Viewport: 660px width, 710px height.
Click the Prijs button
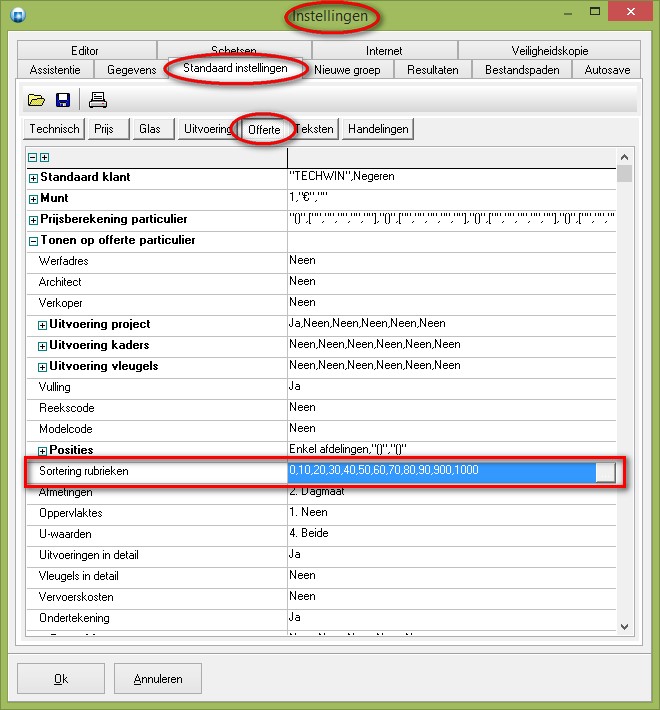pos(109,129)
